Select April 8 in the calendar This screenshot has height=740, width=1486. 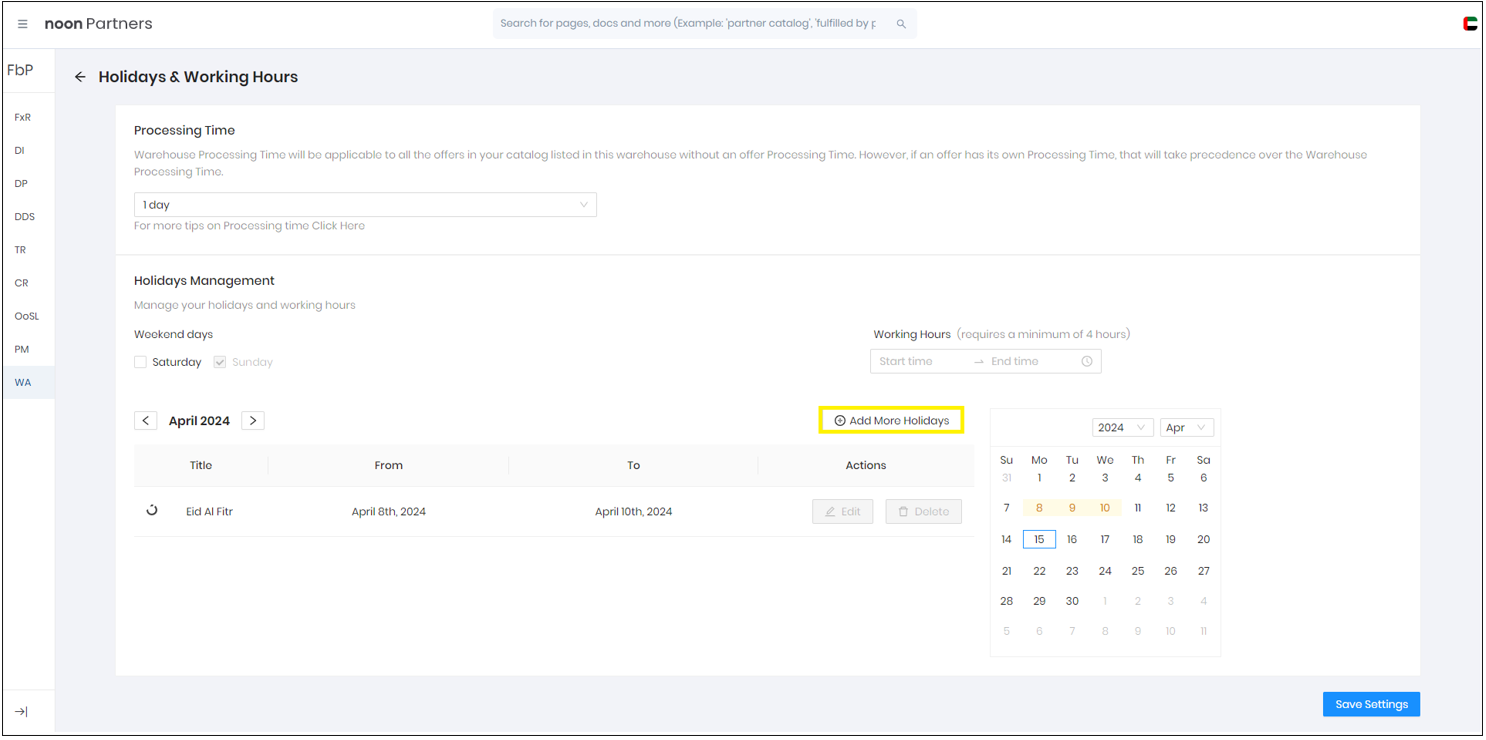tap(1039, 508)
